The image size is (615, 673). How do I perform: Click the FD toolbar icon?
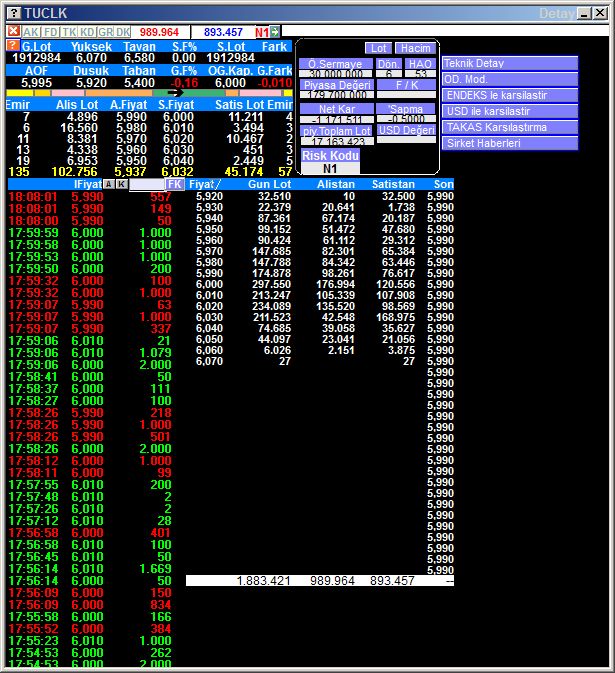click(50, 32)
